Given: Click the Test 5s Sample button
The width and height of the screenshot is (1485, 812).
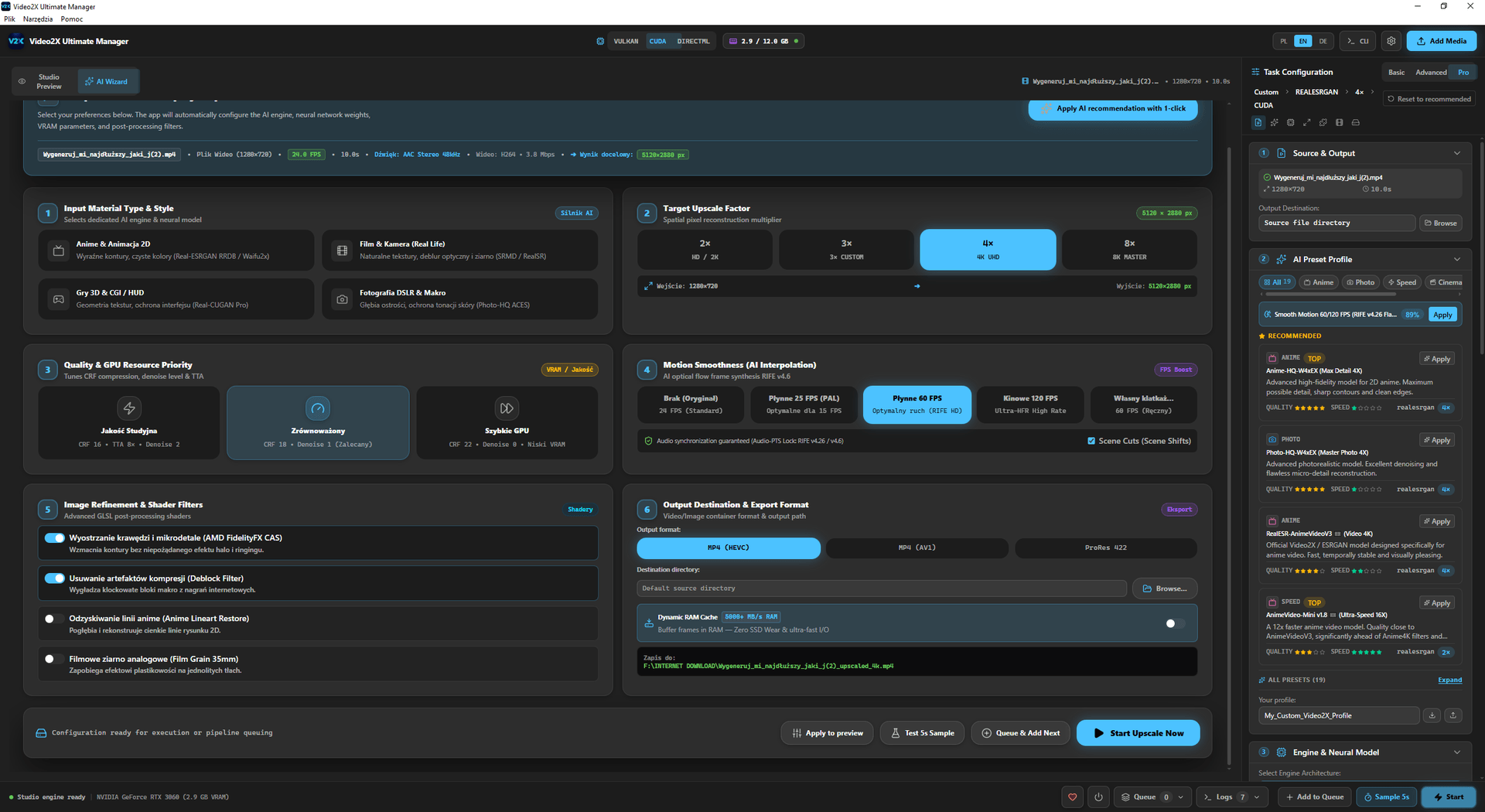Looking at the screenshot, I should pyautogui.click(x=922, y=733).
